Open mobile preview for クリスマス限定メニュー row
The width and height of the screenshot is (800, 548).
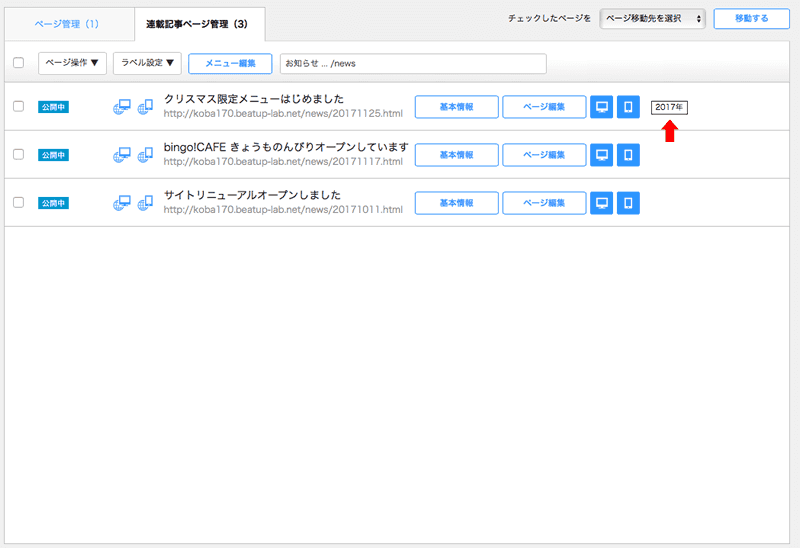coord(628,107)
